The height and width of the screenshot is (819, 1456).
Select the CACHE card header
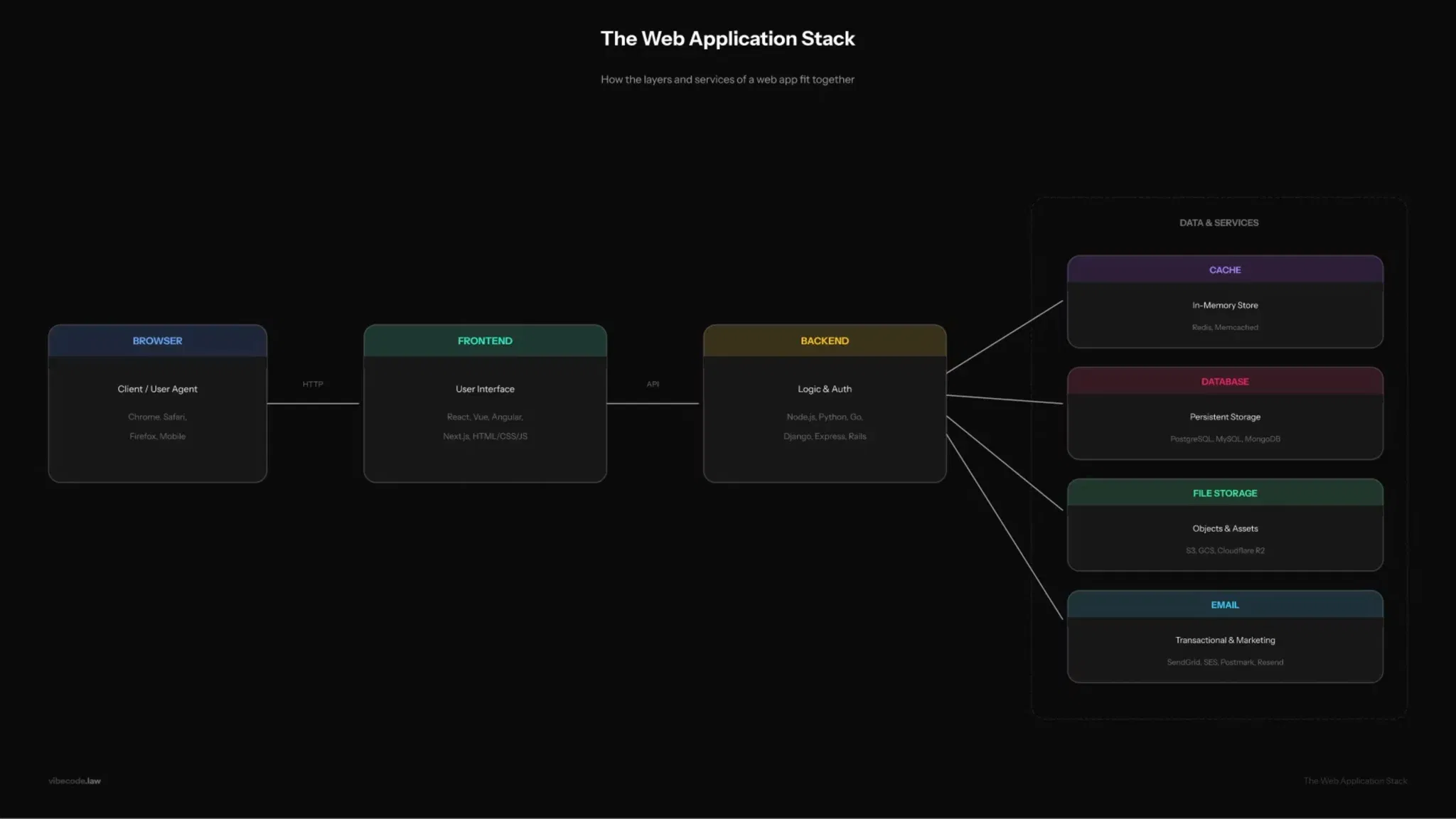tap(1224, 270)
